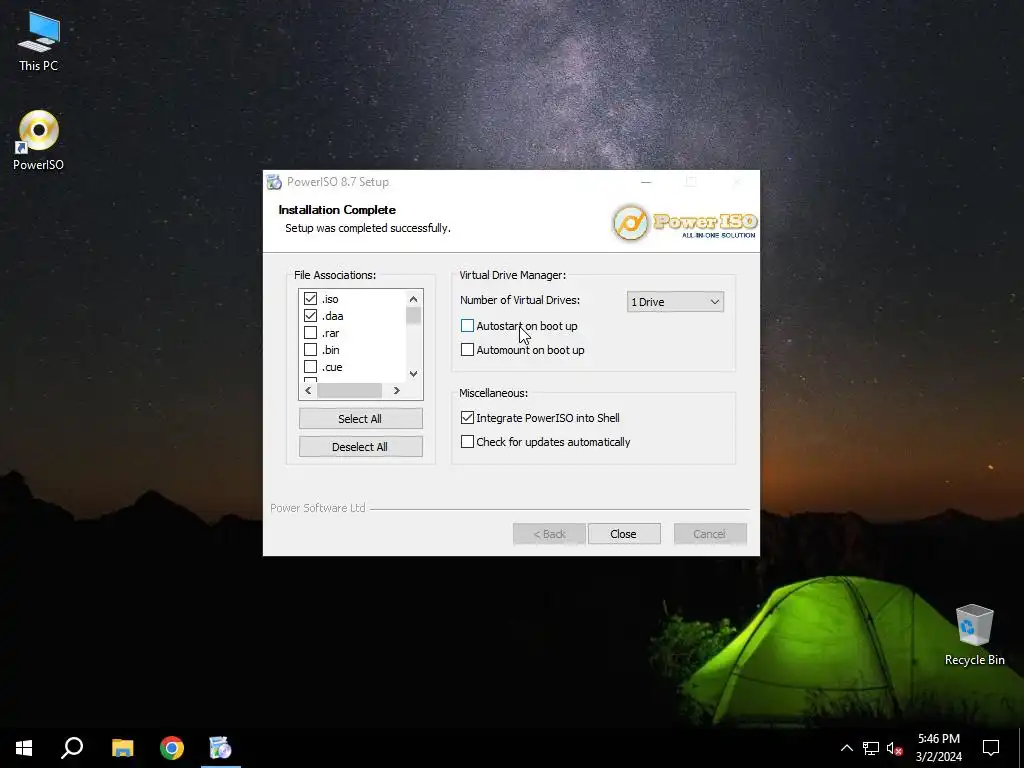Click the file list horizontal scrollbar thumb

click(349, 390)
